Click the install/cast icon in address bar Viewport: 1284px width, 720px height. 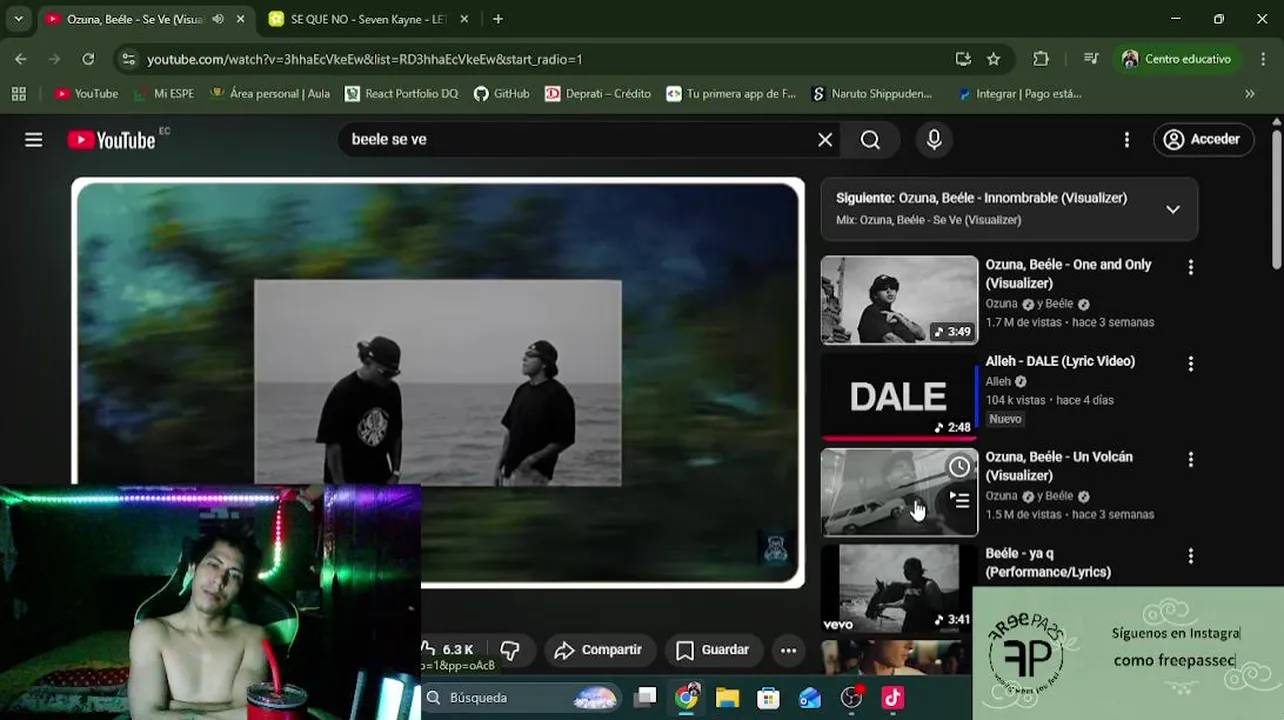pyautogui.click(x=963, y=59)
